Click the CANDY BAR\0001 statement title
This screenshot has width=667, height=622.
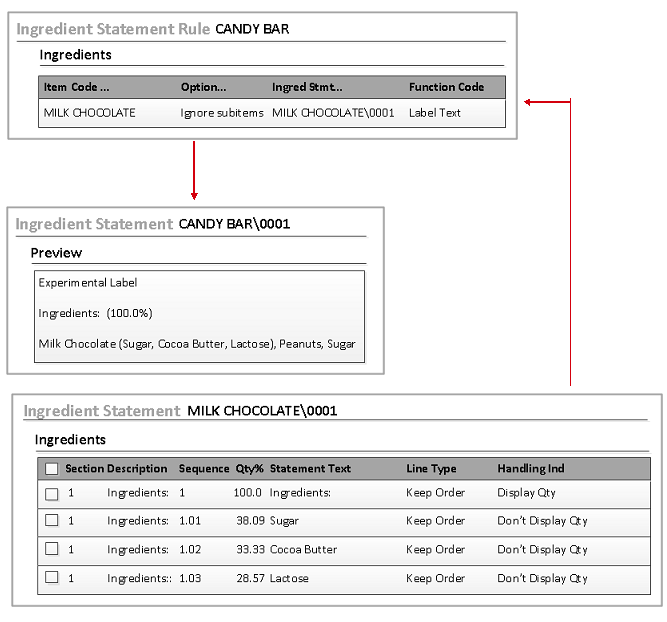click(234, 224)
